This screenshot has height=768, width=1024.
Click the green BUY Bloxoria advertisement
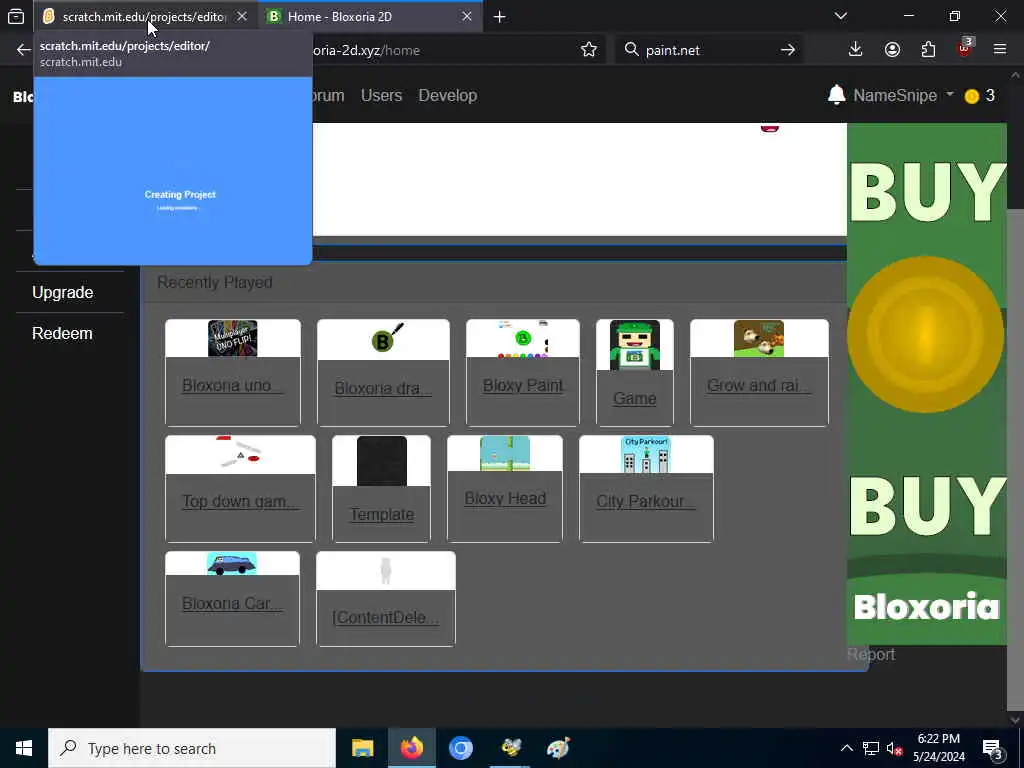[x=927, y=384]
